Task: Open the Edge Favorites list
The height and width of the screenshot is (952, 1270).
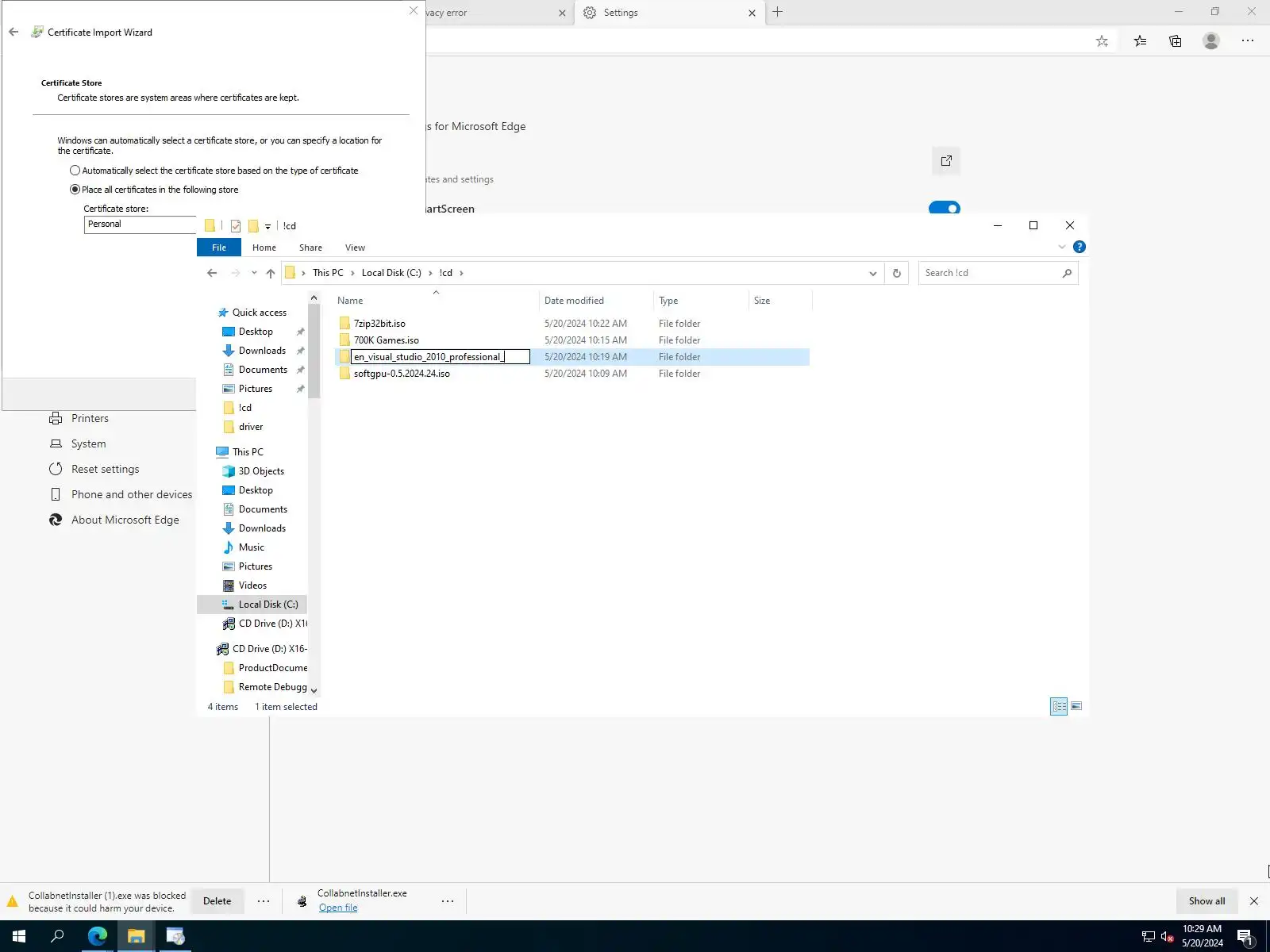Action: pos(1140,41)
